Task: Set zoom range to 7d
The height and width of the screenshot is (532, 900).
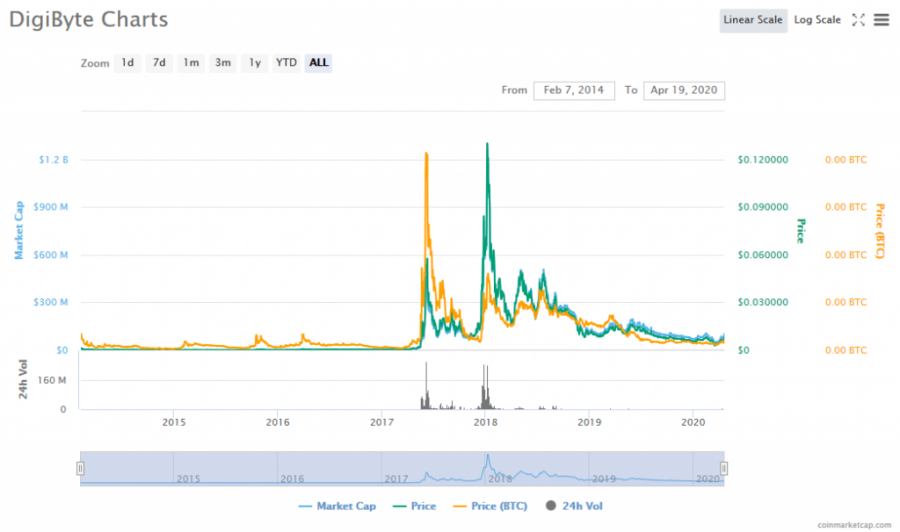Action: [159, 63]
